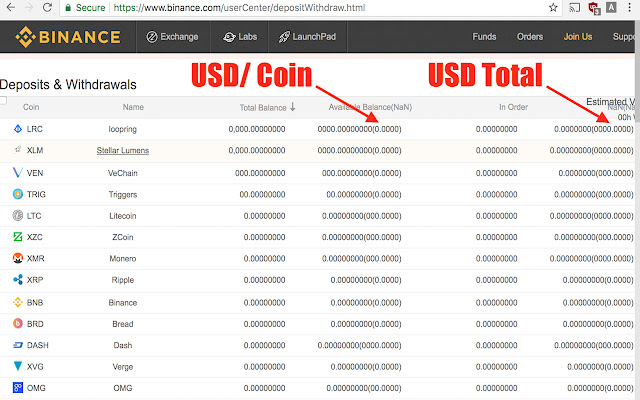
Task: Bookmark page with star icon
Action: coord(553,7)
